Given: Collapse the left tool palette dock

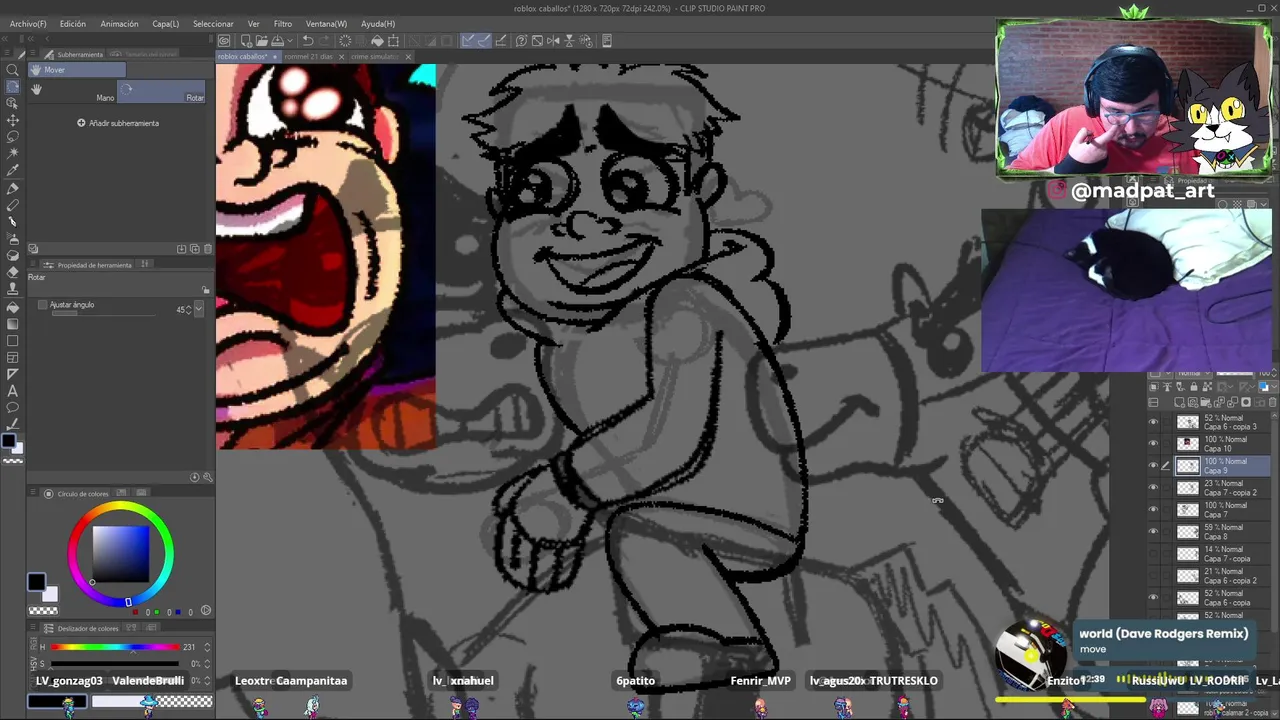Looking at the screenshot, I should click(x=7, y=37).
